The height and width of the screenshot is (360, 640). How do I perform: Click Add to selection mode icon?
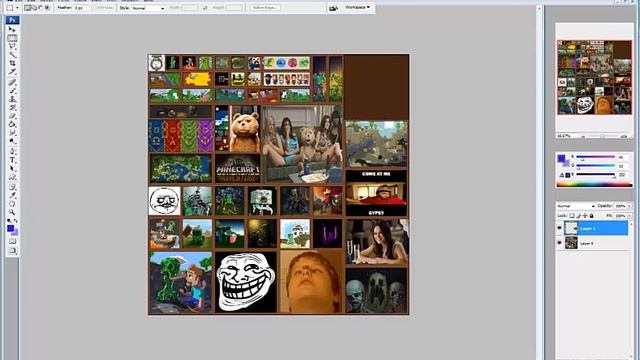(x=34, y=8)
